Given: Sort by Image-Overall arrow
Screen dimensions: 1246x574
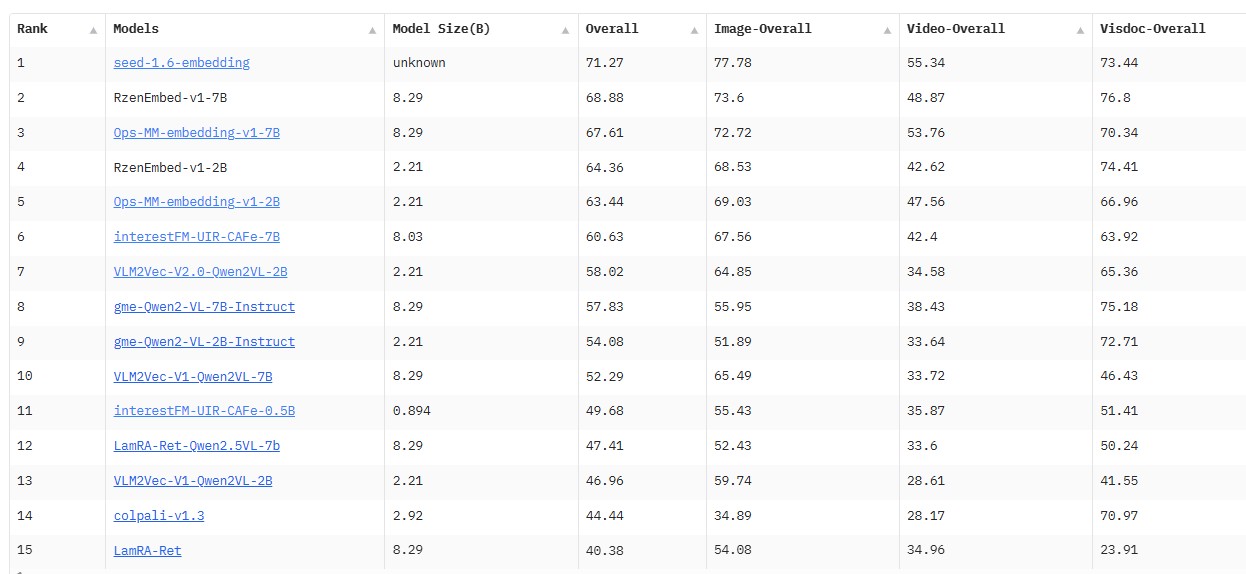Looking at the screenshot, I should 887,30.
